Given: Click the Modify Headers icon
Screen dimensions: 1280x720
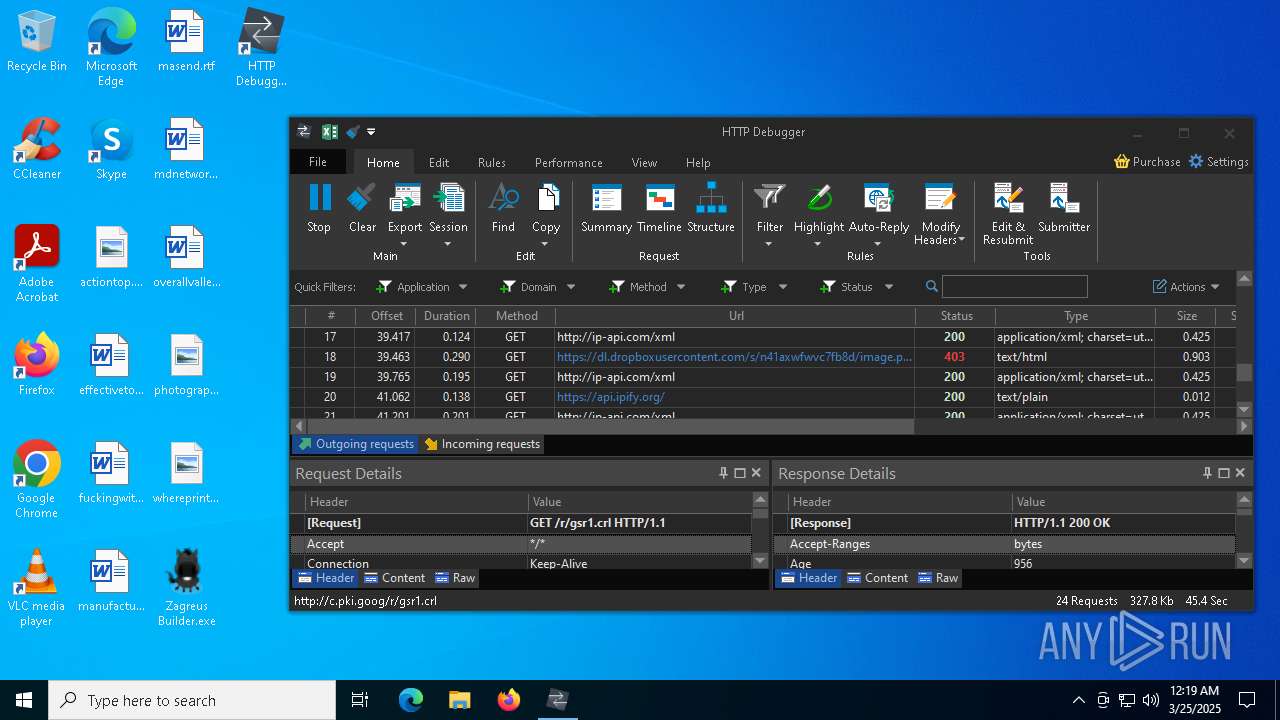Looking at the screenshot, I should [x=940, y=198].
